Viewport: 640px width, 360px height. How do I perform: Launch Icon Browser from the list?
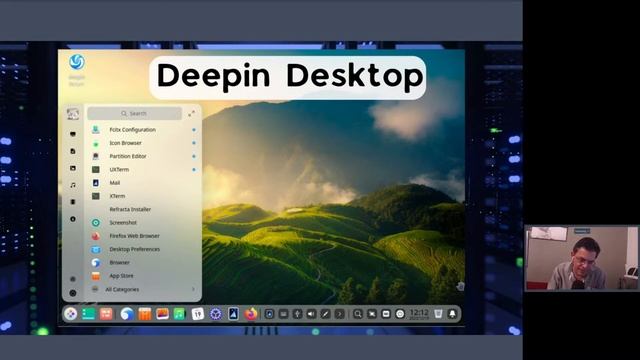point(144,143)
